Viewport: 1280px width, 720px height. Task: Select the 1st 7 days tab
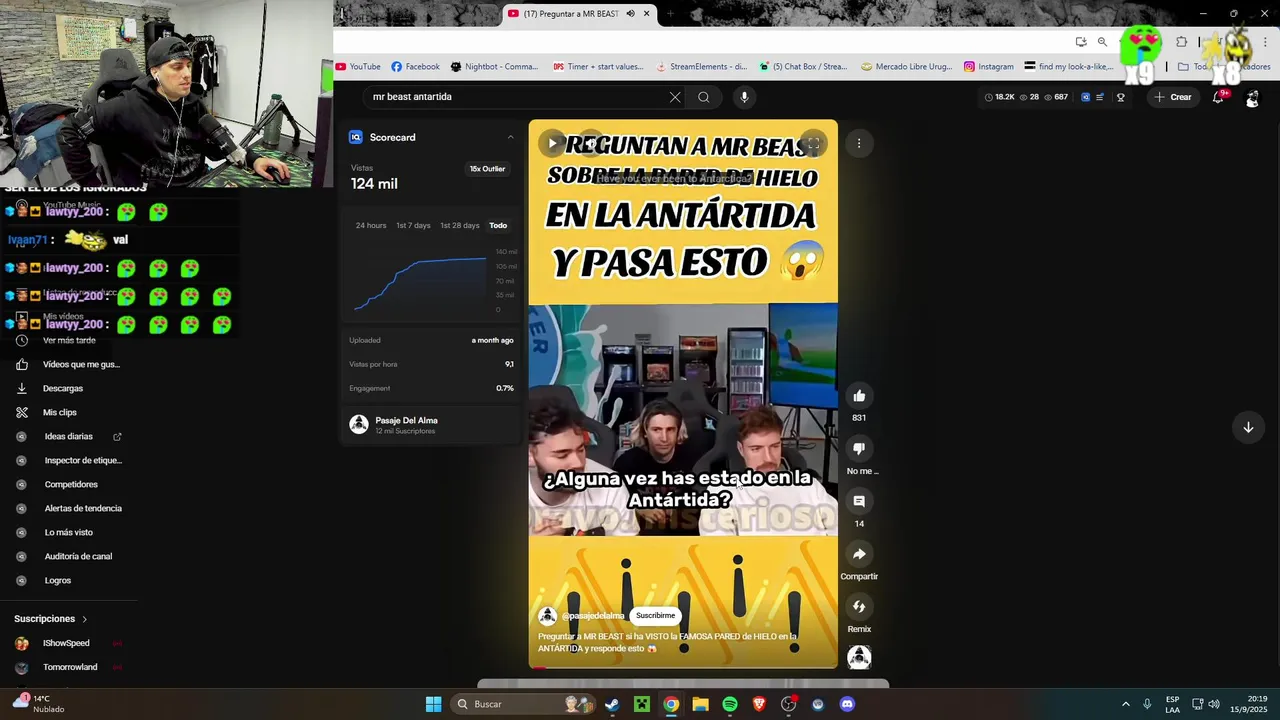point(413,225)
